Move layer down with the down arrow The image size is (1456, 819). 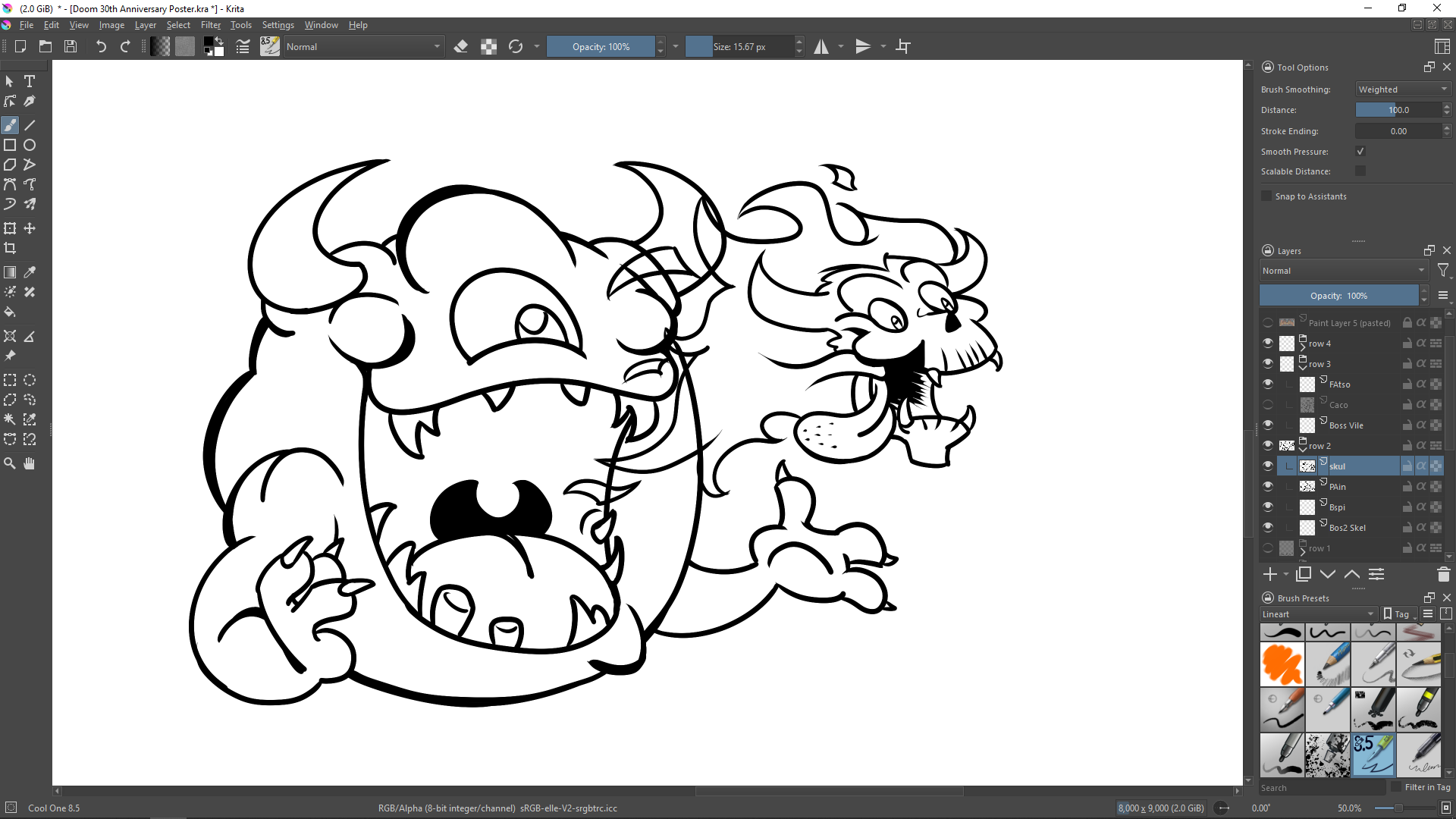(1328, 574)
